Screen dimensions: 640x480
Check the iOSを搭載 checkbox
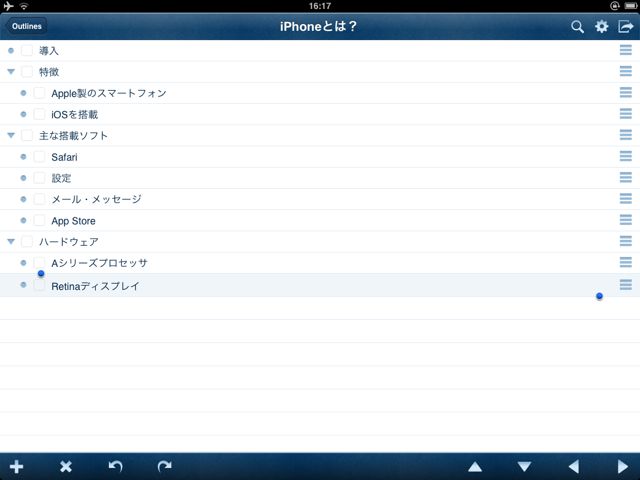[x=39, y=114]
